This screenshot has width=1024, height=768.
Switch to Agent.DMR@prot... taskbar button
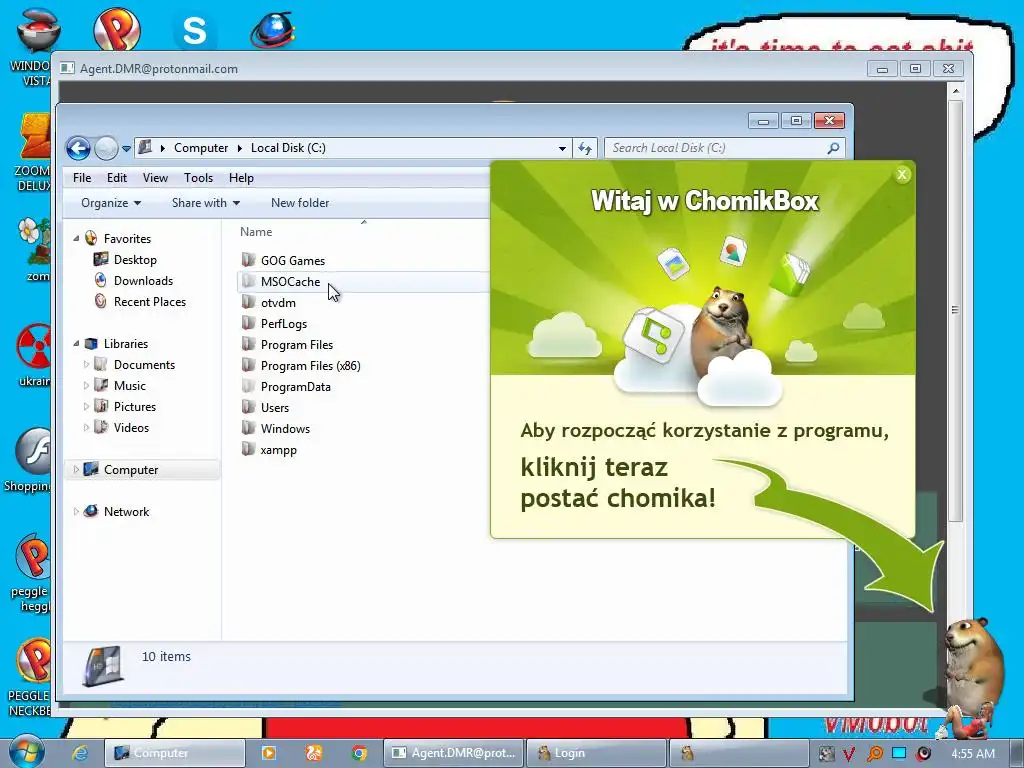coord(454,753)
